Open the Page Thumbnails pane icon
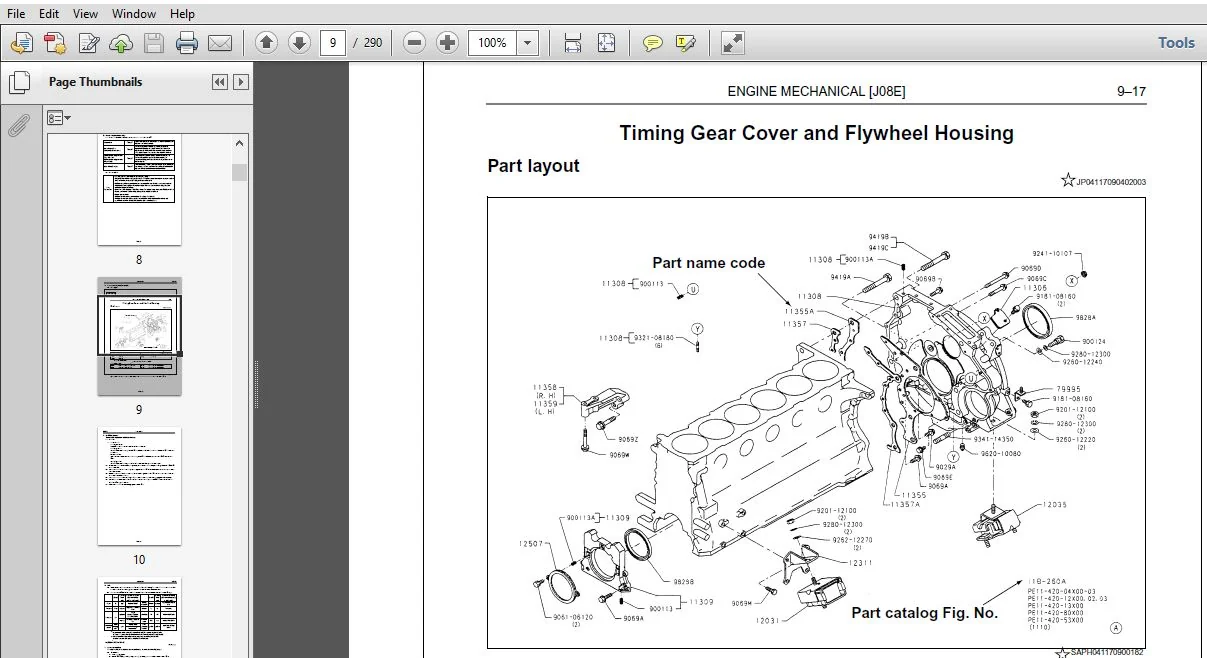 coord(19,83)
